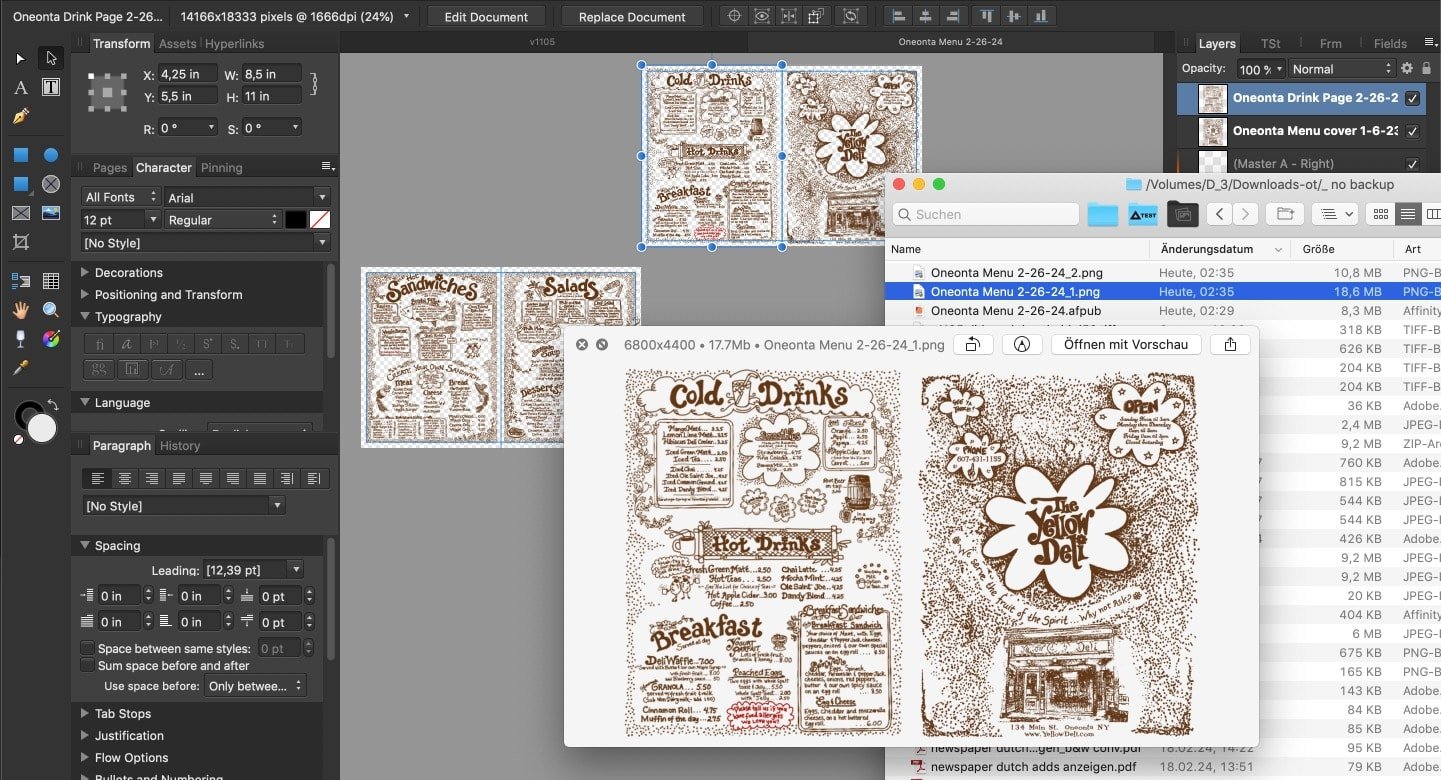This screenshot has width=1441, height=780.
Task: Pick the Color Picker eyedropper tool
Action: [x=20, y=368]
